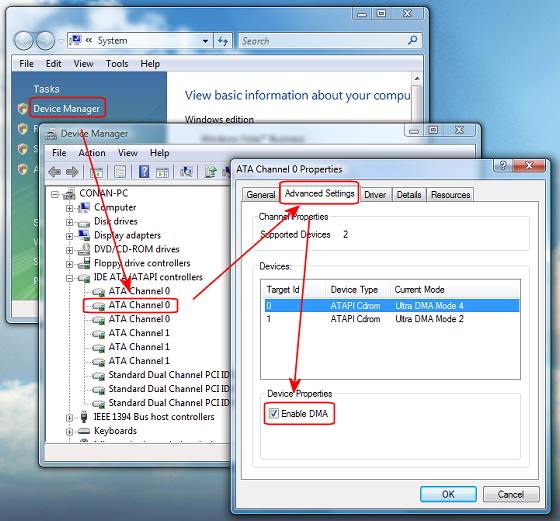Image resolution: width=560 pixels, height=521 pixels.
Task: Open the Action menu in Device Manager
Action: tap(92, 153)
